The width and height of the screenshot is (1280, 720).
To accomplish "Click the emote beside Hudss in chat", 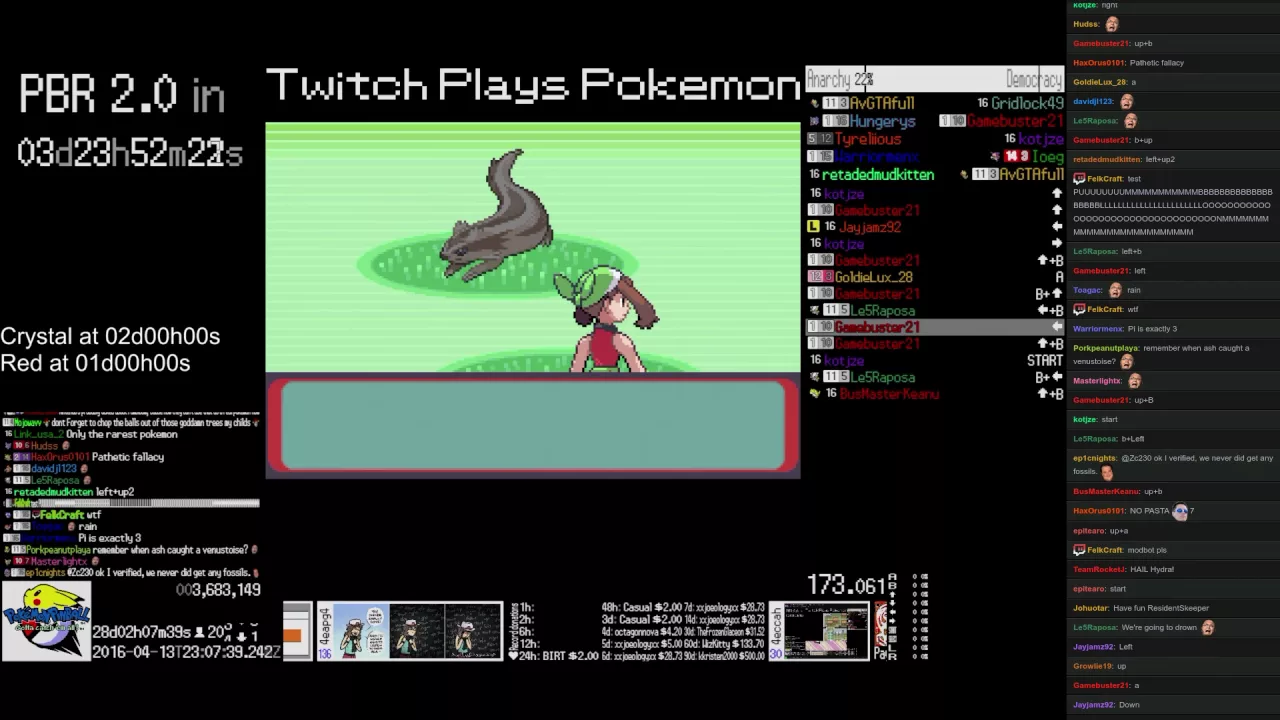I will click(1111, 24).
